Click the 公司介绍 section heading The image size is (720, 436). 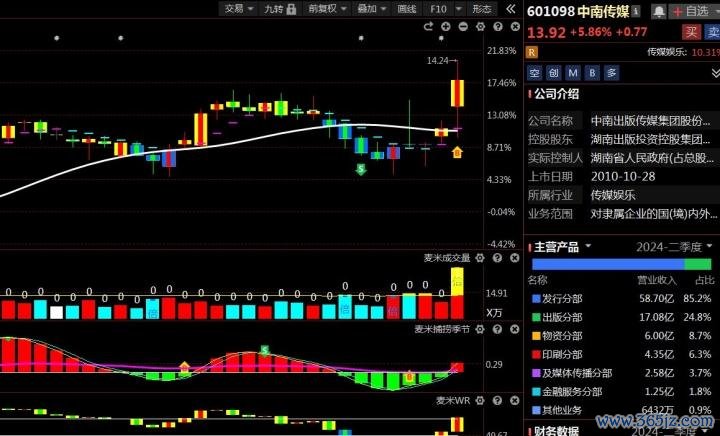tap(556, 94)
